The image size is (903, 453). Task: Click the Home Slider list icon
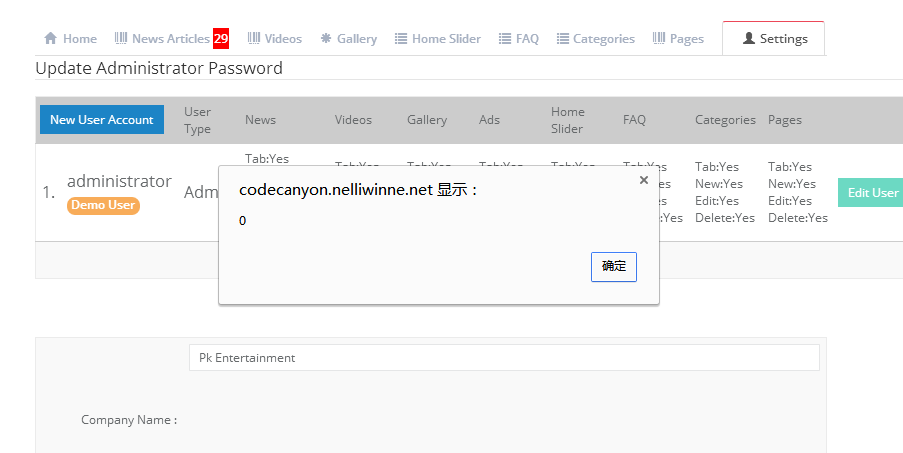[401, 39]
